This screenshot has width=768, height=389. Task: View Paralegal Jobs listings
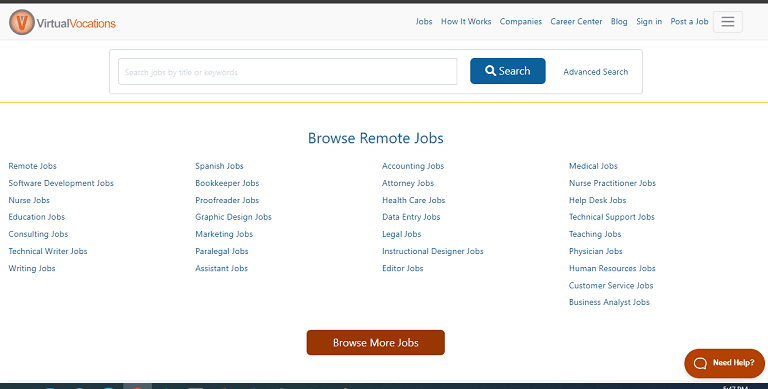[222, 251]
